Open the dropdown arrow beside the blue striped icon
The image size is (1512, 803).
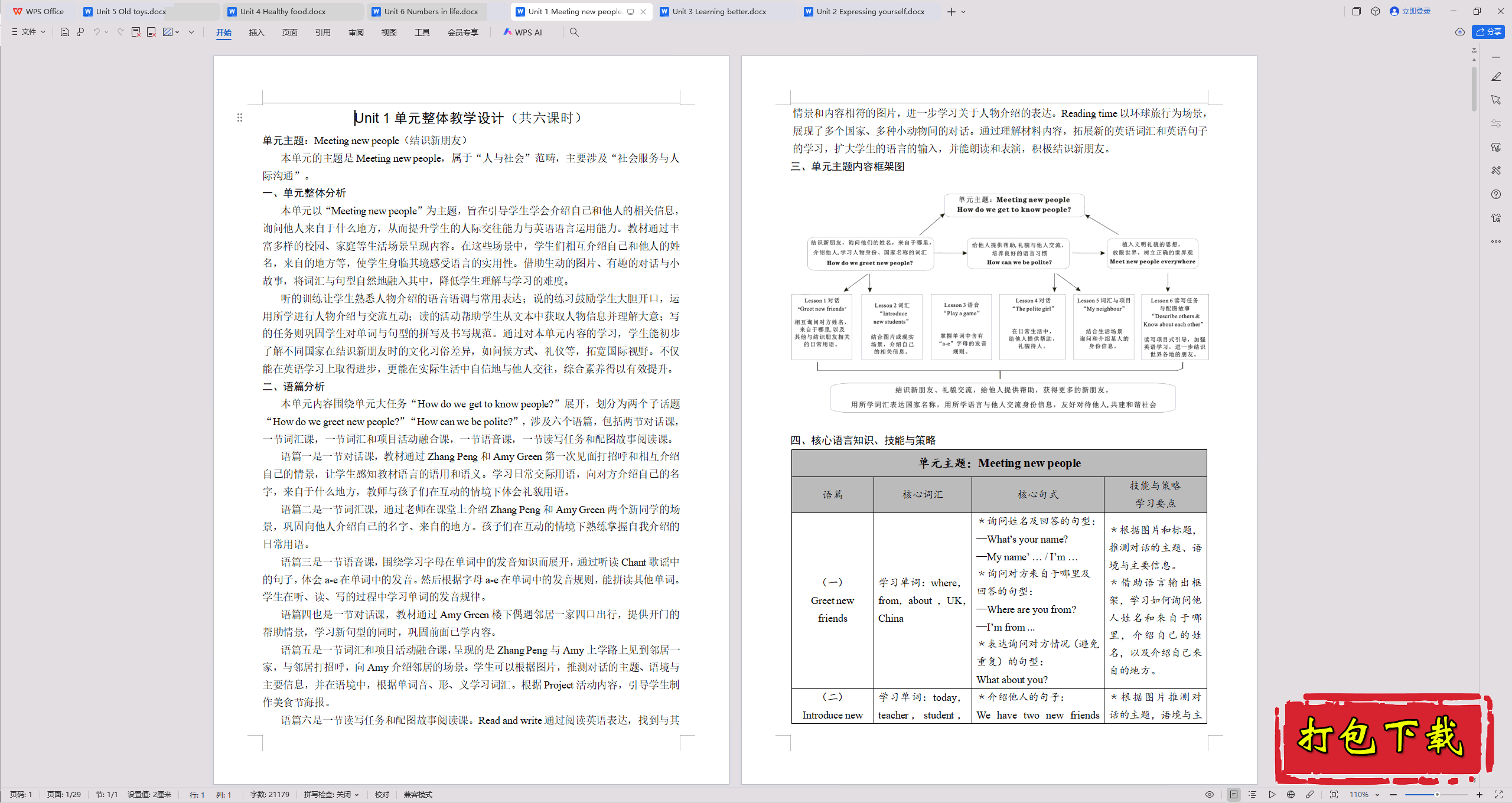(177, 32)
